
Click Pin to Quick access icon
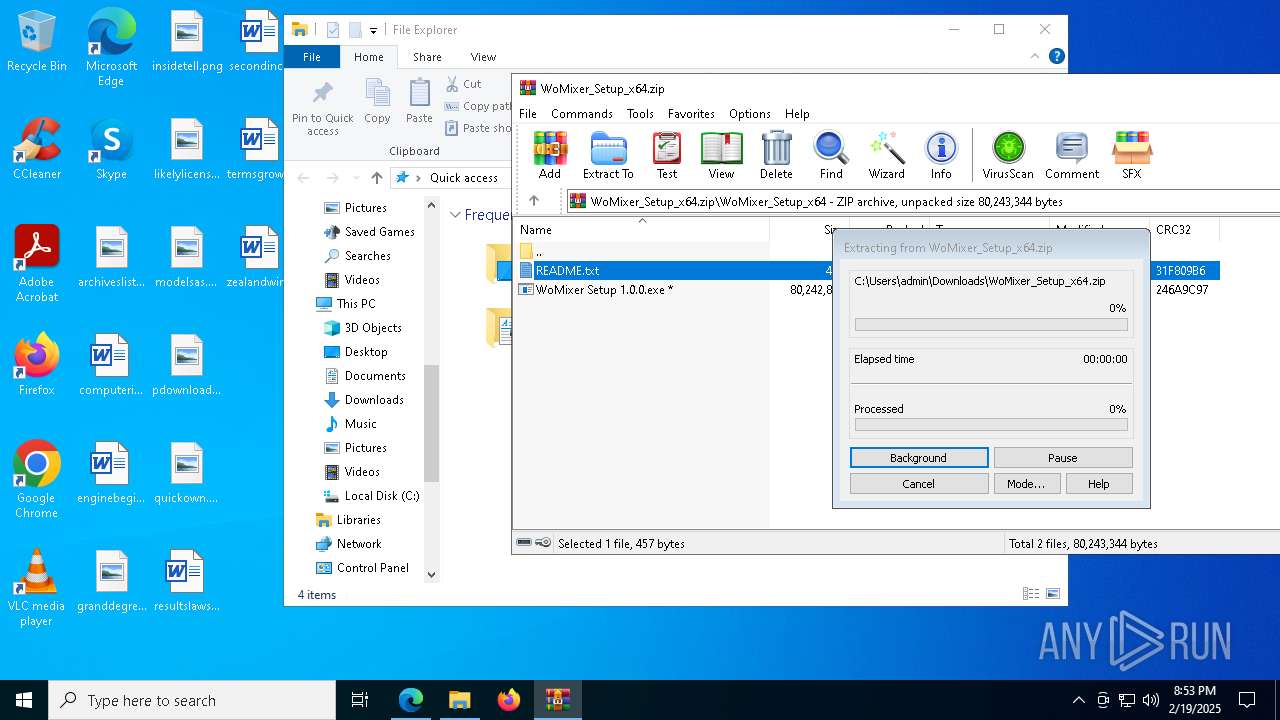(x=323, y=108)
